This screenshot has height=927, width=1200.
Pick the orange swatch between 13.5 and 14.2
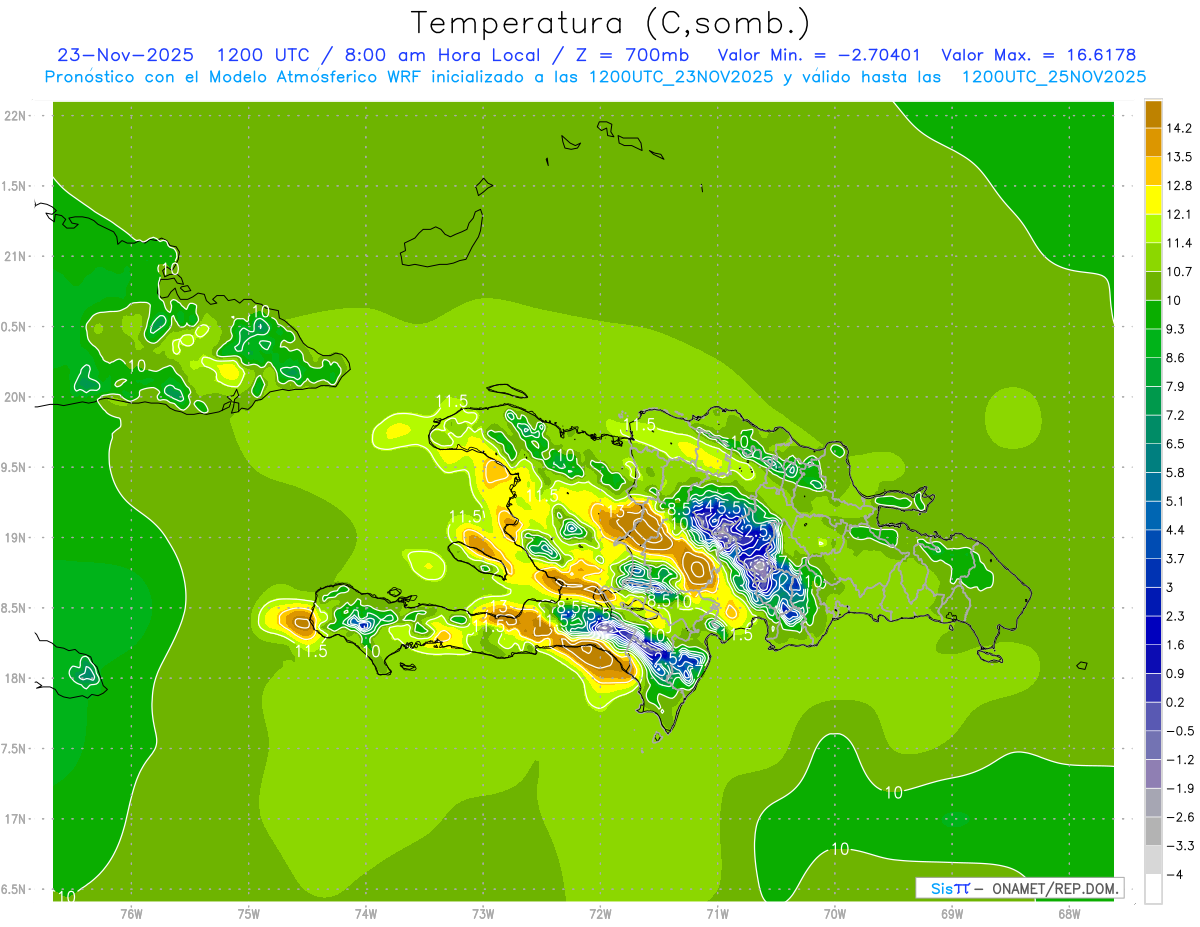point(1153,142)
